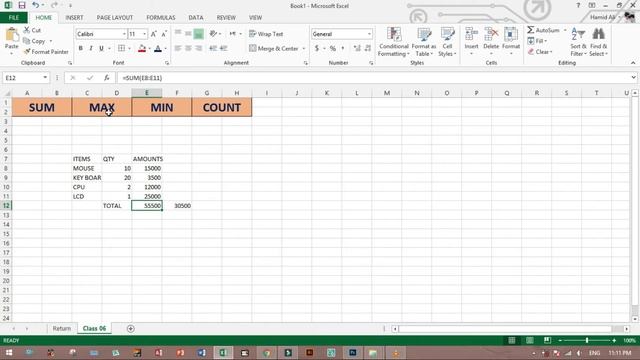The height and width of the screenshot is (360, 640).
Task: Apply the borders icon
Action: click(121, 48)
